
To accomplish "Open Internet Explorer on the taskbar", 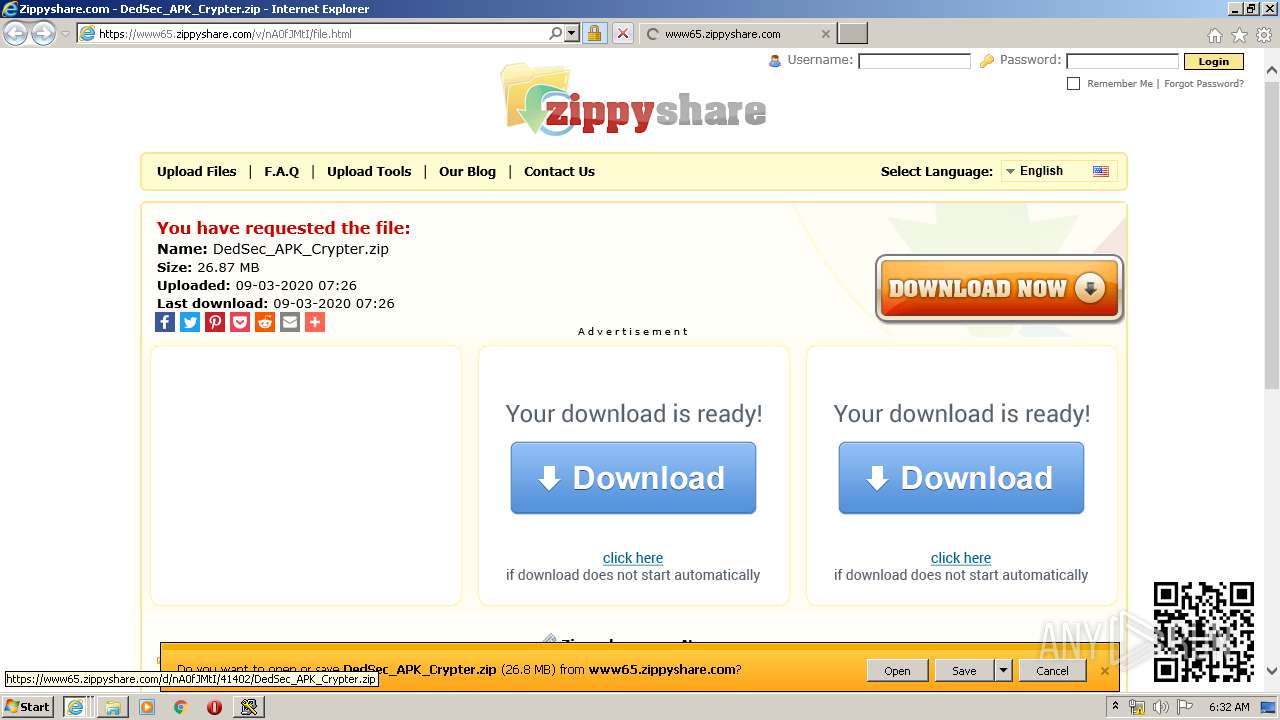I will (75, 706).
